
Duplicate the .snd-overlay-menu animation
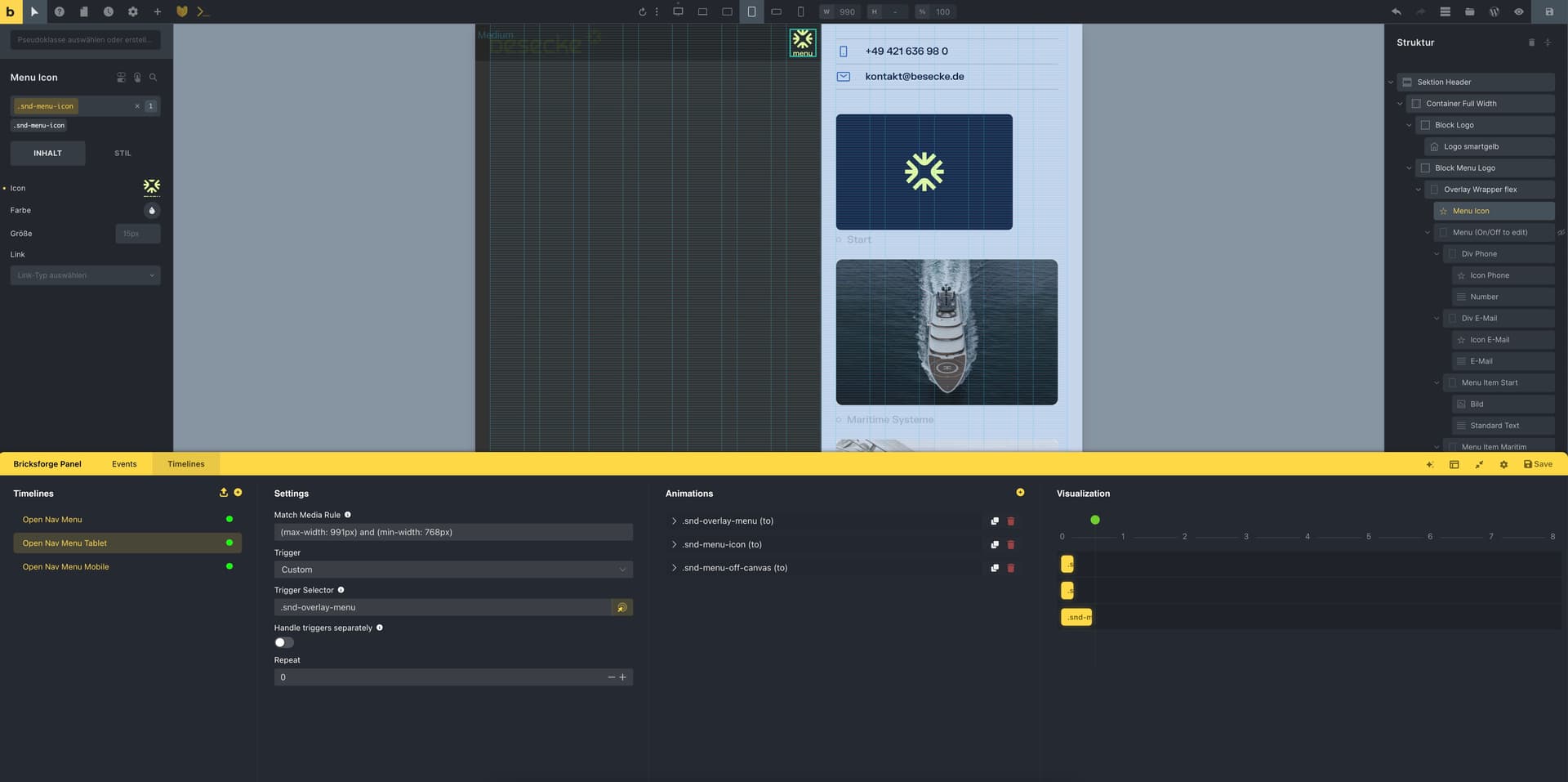coord(994,521)
